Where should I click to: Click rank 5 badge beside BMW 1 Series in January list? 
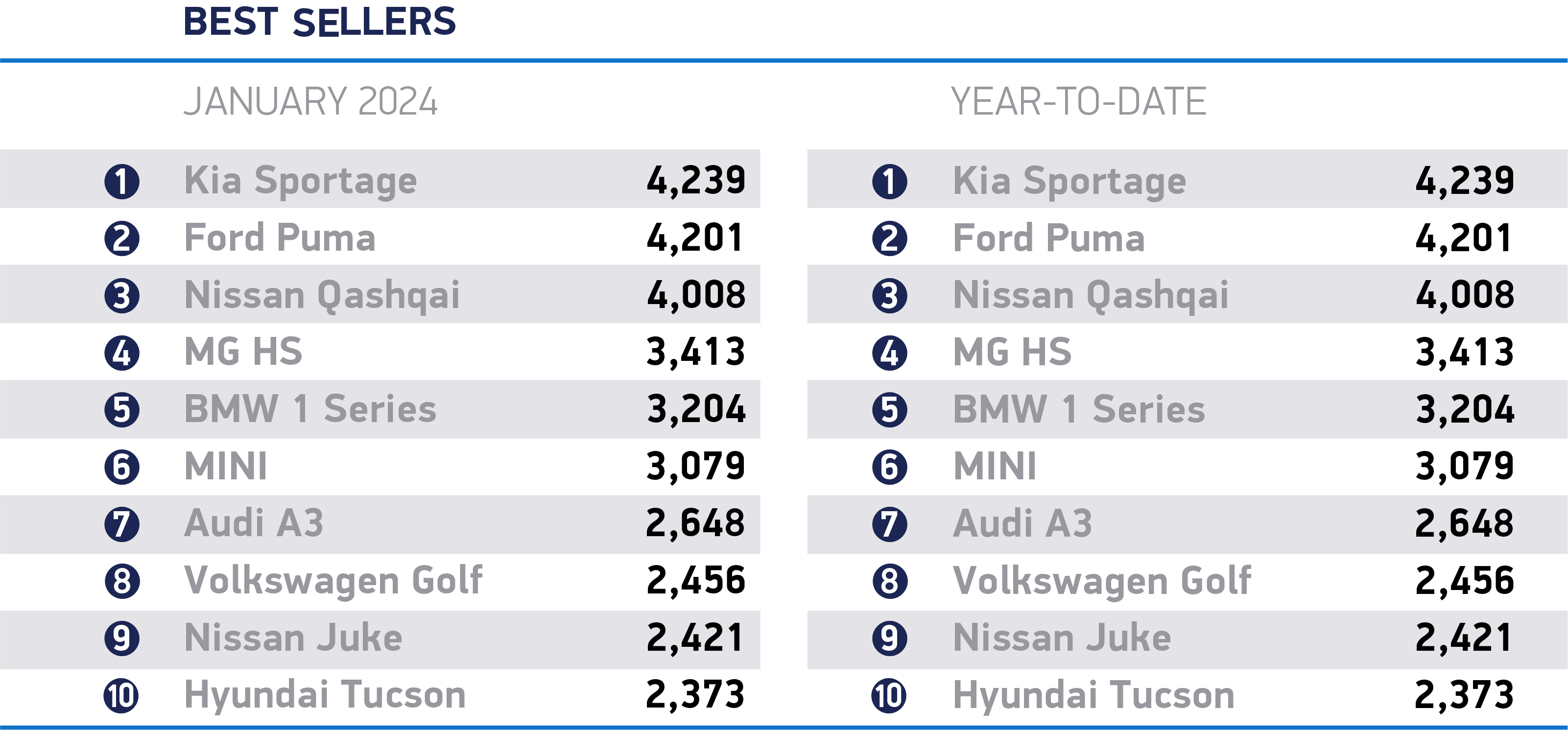[x=122, y=410]
